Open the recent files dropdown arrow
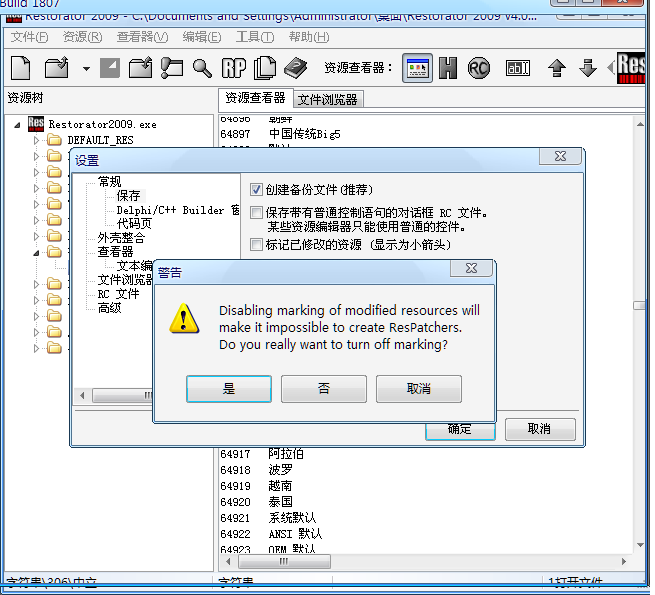The height and width of the screenshot is (595, 655). [x=86, y=69]
